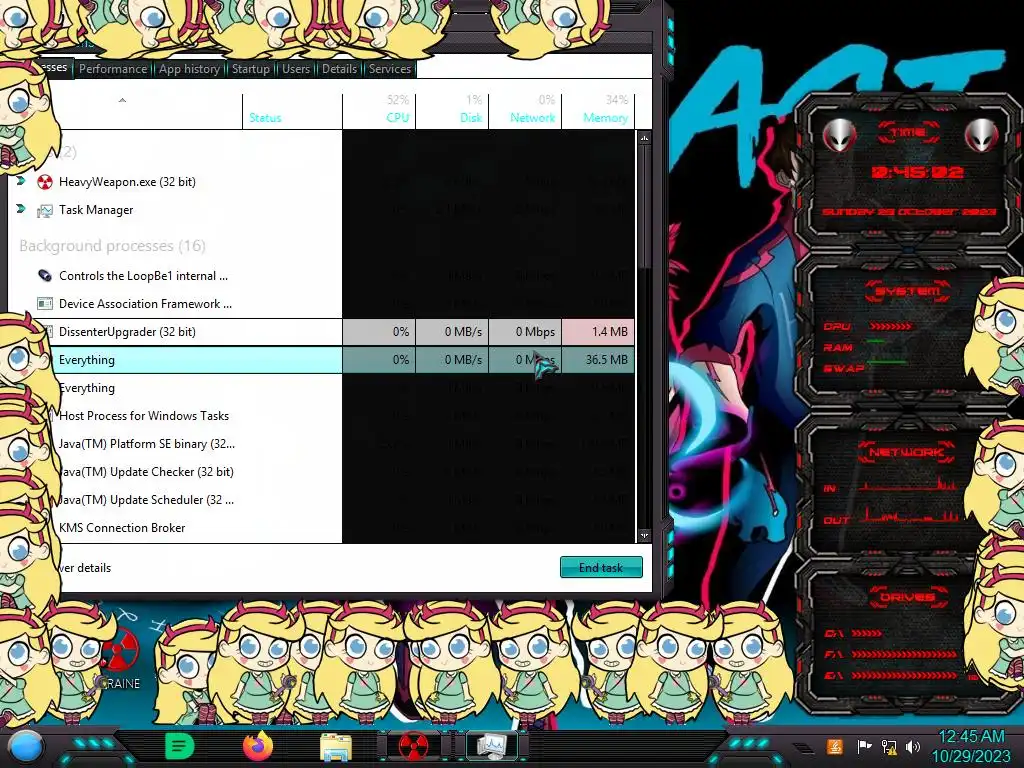This screenshot has width=1024, height=768.
Task: Click the process list scroll-up arrow
Action: (x=645, y=138)
